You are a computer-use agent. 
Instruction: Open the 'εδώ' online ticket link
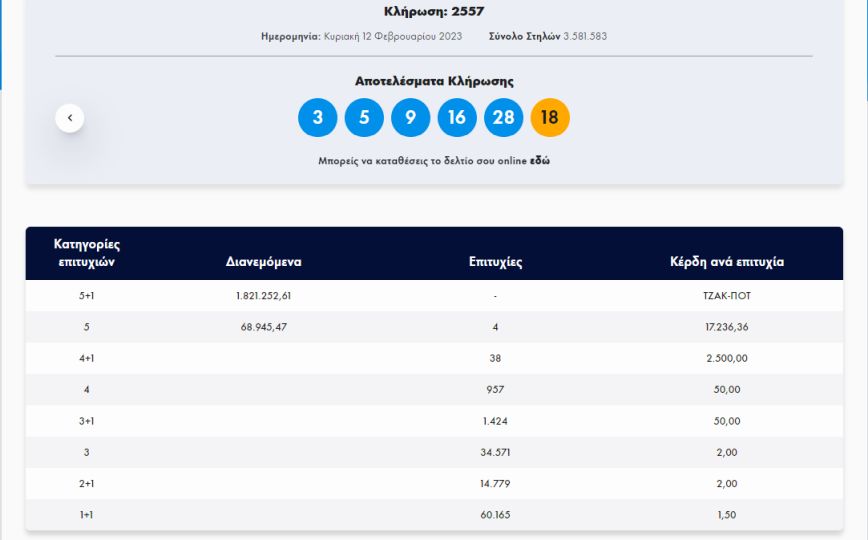click(539, 160)
